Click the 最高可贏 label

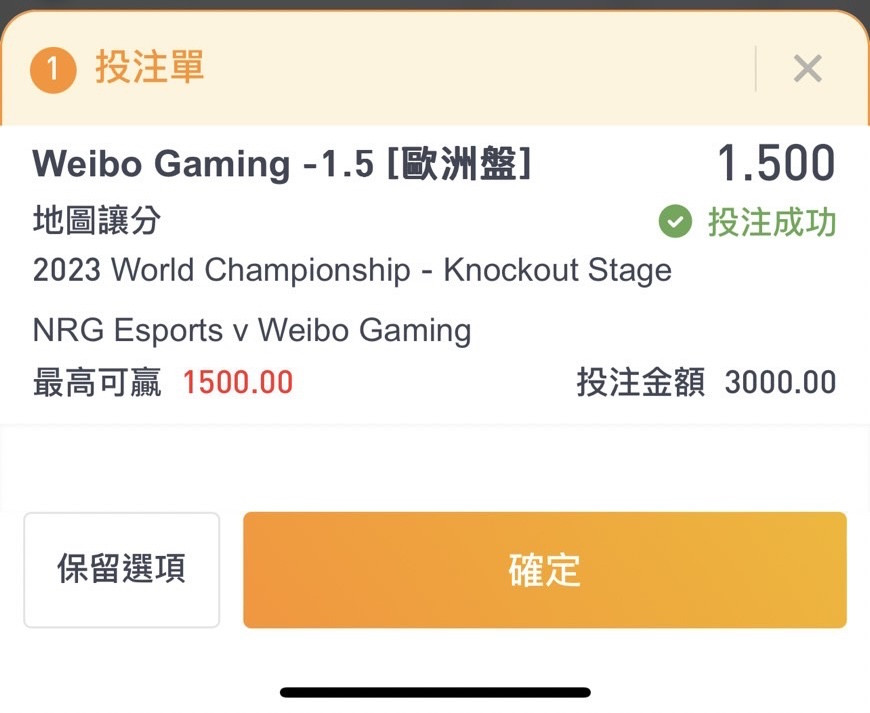tap(97, 382)
